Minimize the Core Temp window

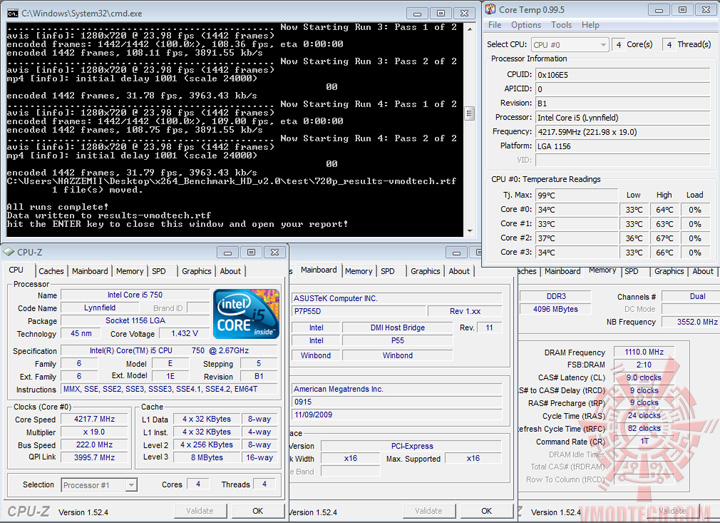pos(659,10)
